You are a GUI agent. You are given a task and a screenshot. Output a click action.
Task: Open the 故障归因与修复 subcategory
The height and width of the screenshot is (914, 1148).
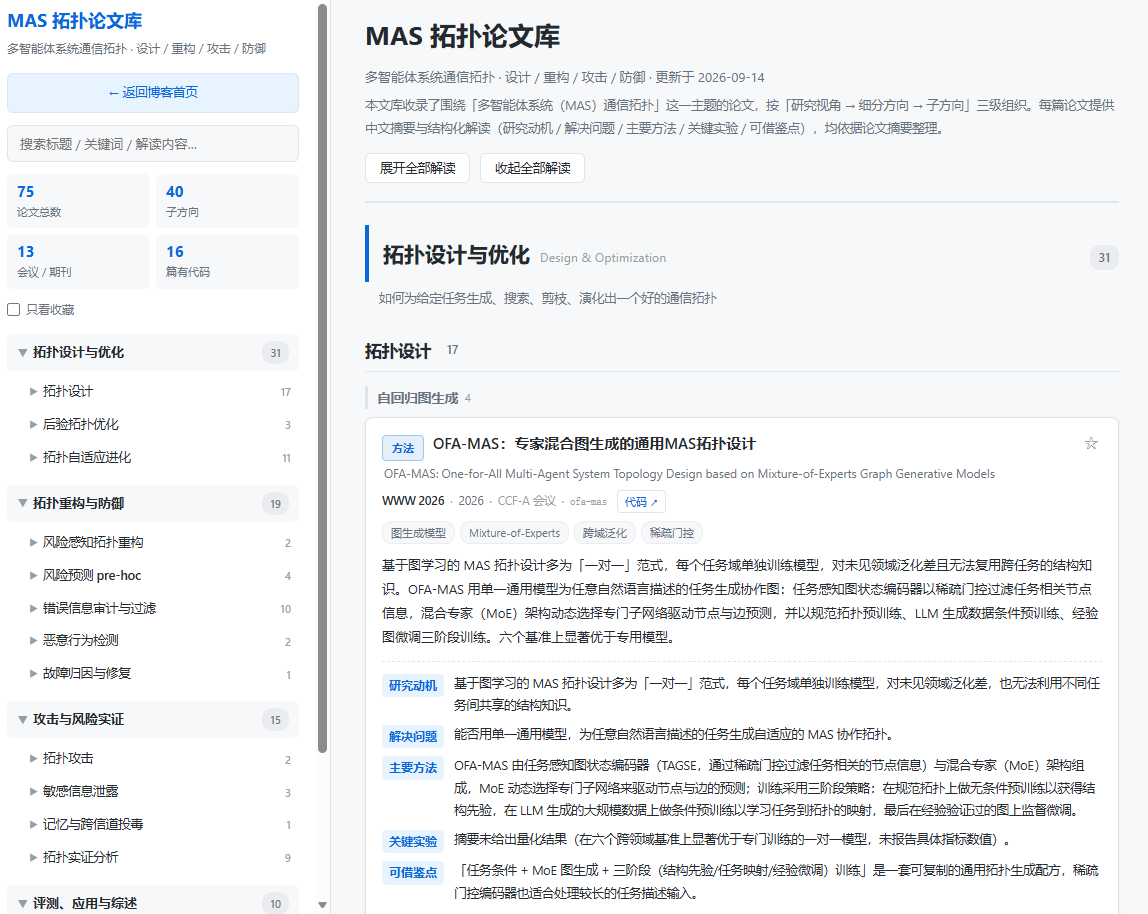click(x=160, y=674)
